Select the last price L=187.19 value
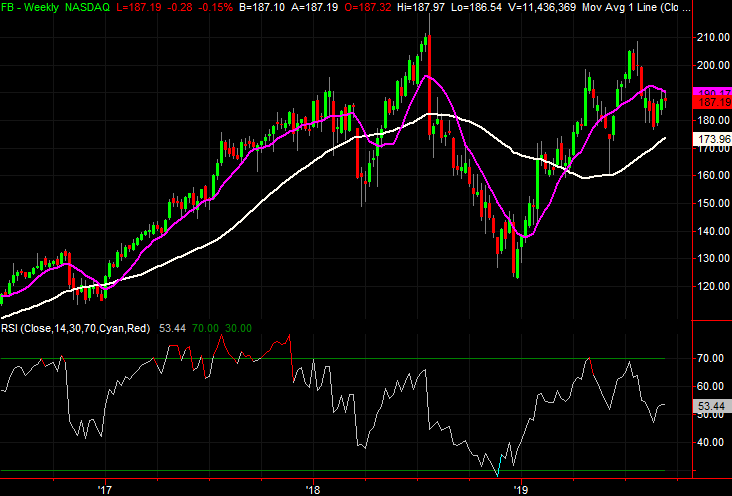The image size is (732, 496). [141, 7]
